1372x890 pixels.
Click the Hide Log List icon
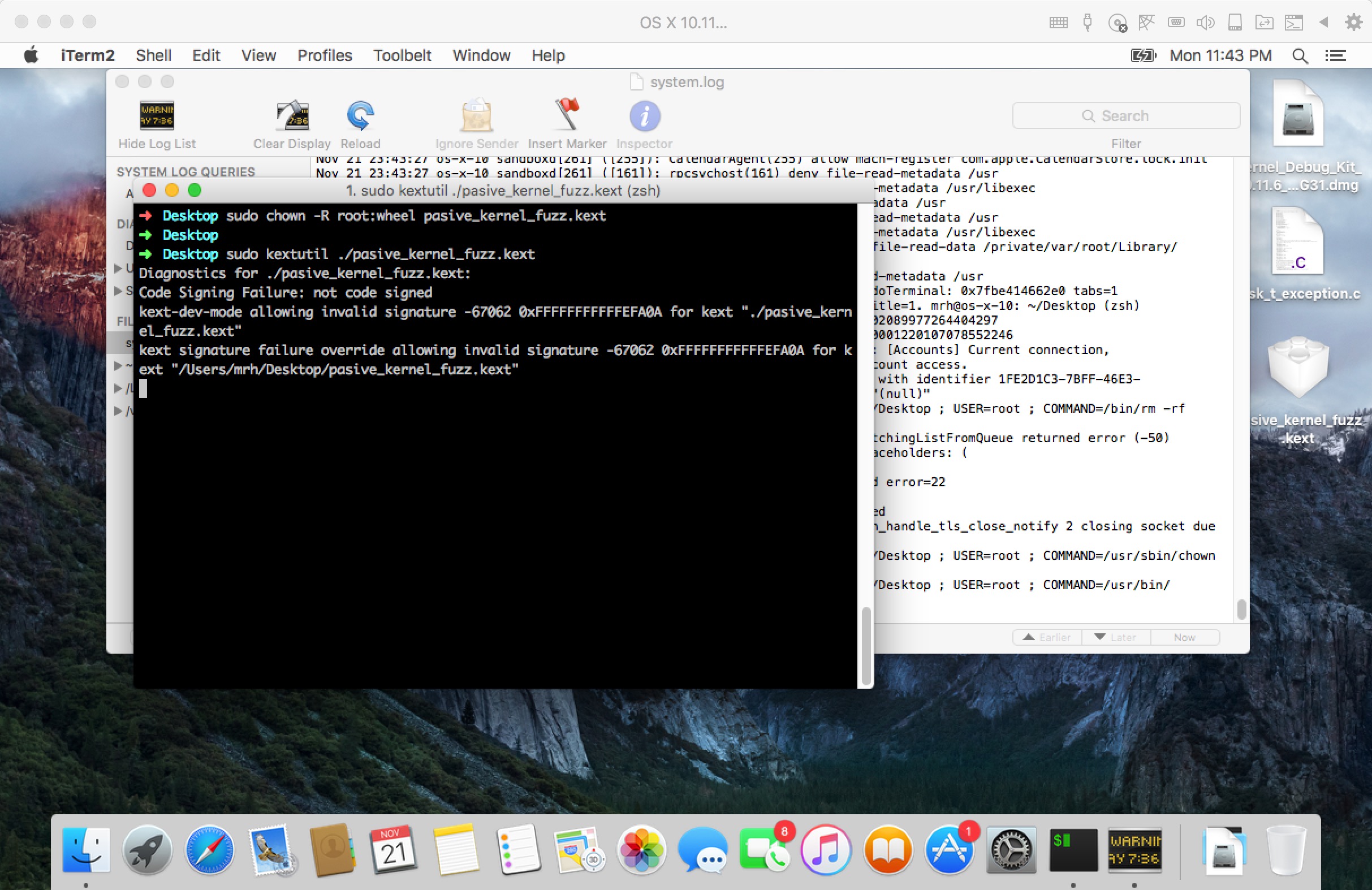pos(157,116)
